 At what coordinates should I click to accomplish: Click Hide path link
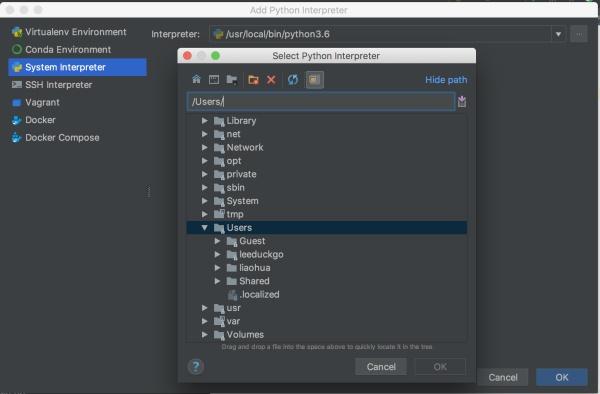(446, 80)
